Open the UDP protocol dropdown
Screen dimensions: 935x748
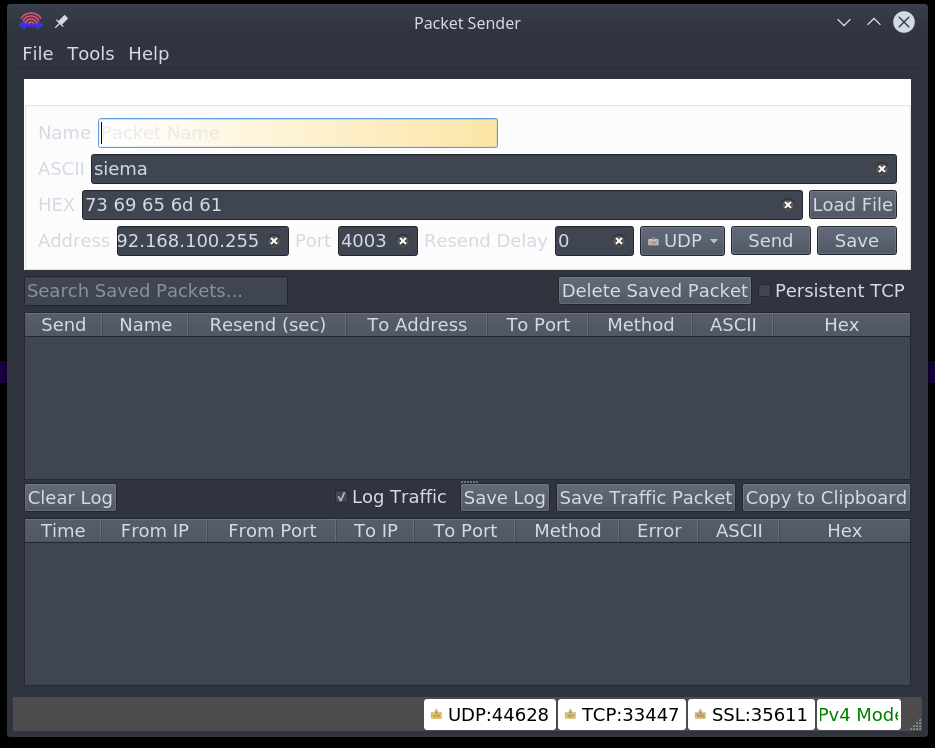tap(682, 241)
